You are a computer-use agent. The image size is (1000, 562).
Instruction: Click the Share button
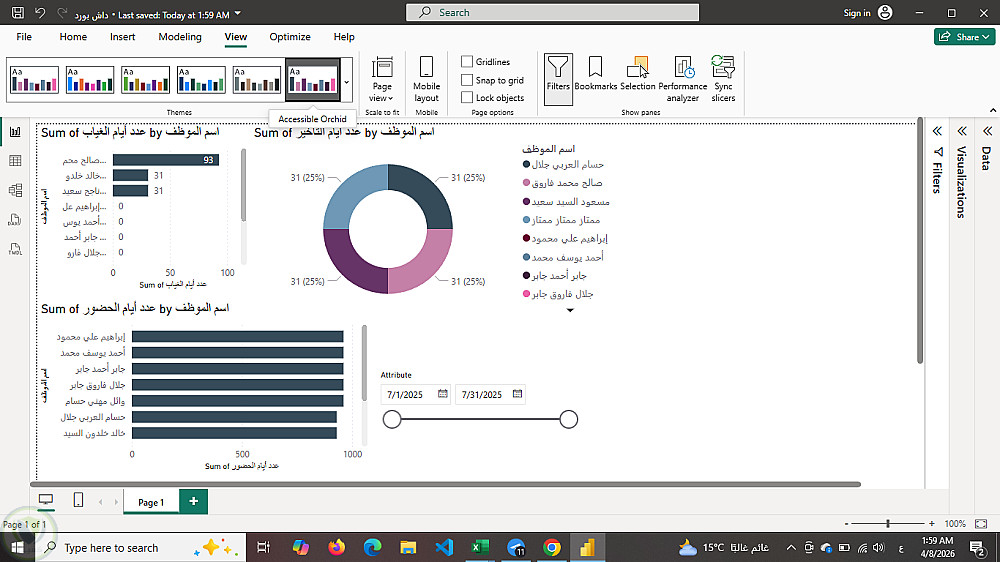(x=964, y=37)
